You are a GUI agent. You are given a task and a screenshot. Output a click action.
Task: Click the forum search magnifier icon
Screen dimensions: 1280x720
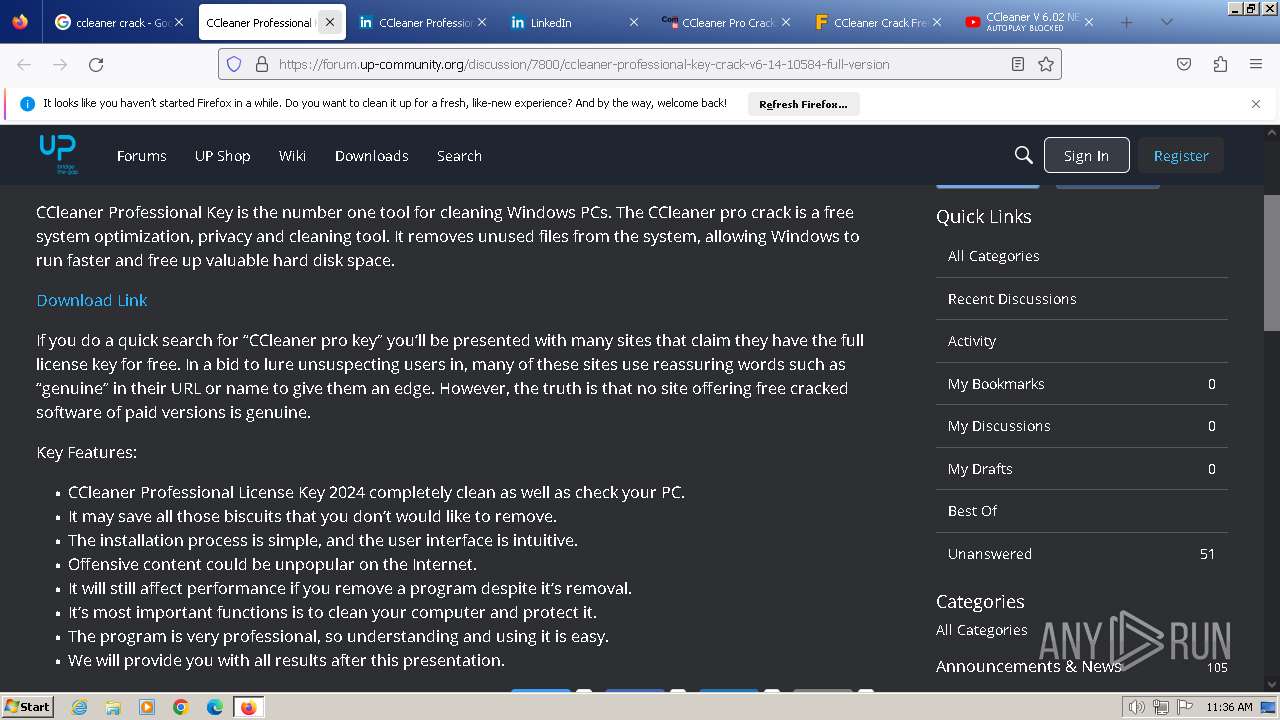1023,155
